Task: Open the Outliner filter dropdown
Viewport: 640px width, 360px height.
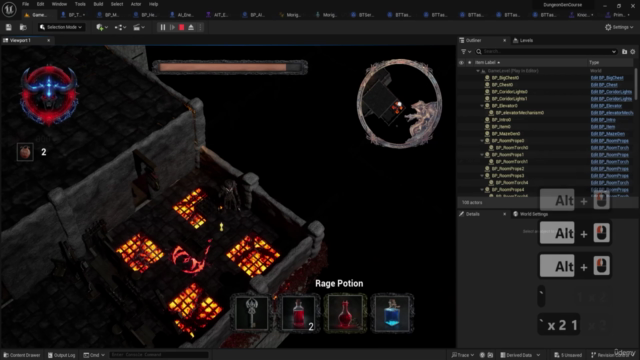Action: pyautogui.click(x=466, y=51)
